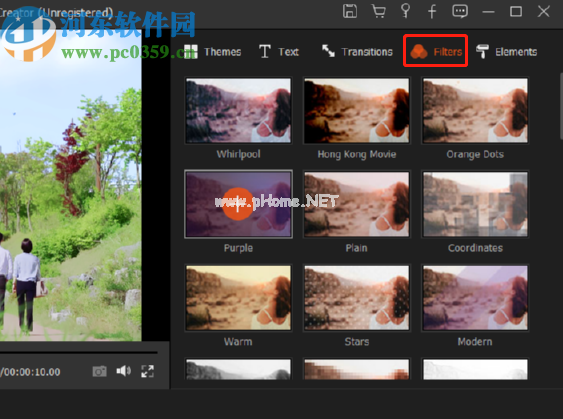This screenshot has width=563, height=419.
Task: Open the feedback chat bubble icon
Action: (x=460, y=11)
